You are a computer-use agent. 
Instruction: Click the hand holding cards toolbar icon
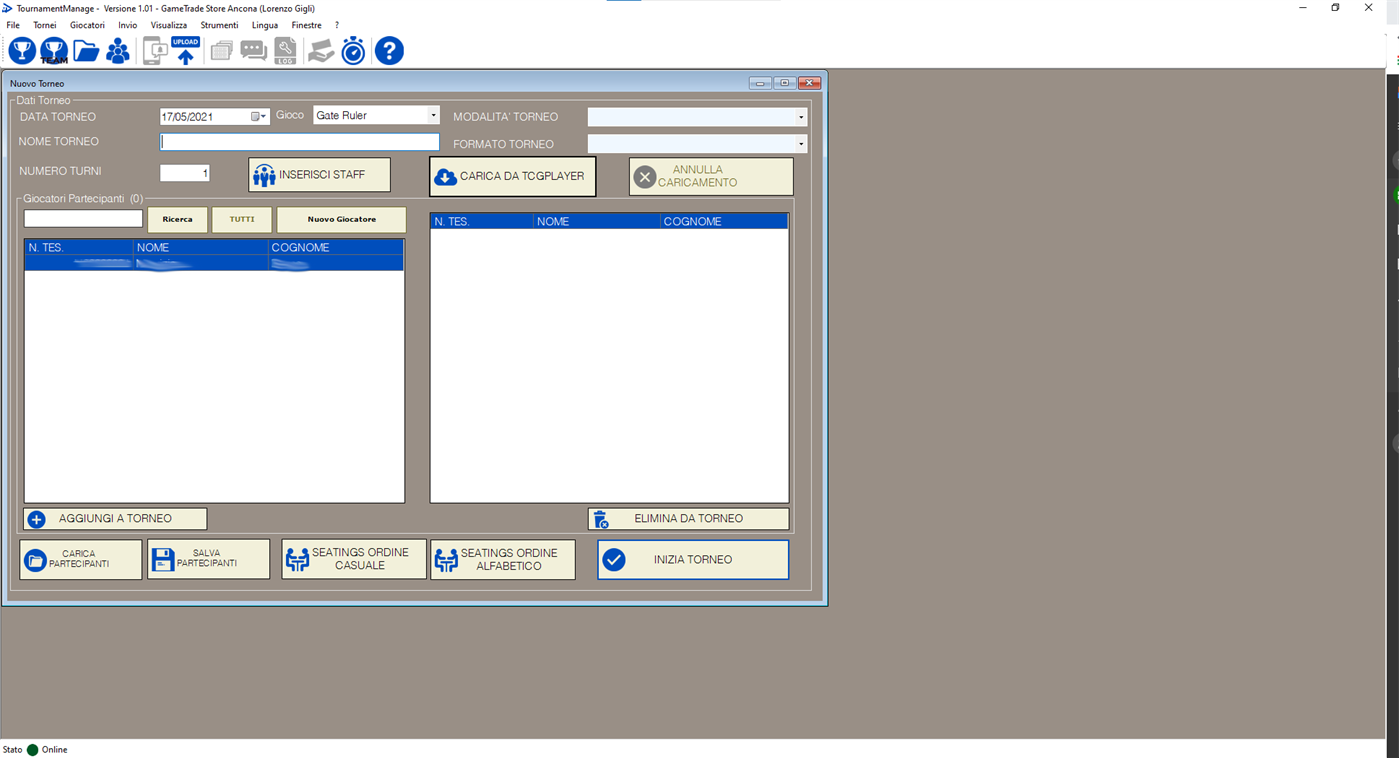pyautogui.click(x=321, y=51)
